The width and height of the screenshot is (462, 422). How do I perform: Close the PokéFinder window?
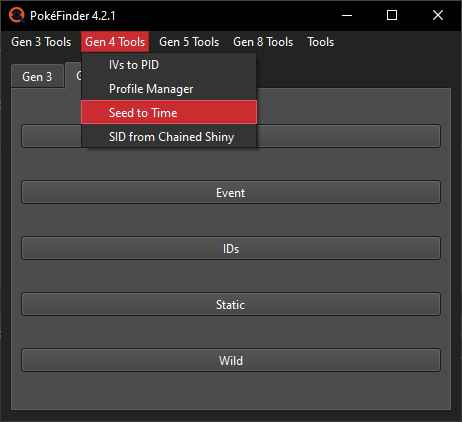438,15
